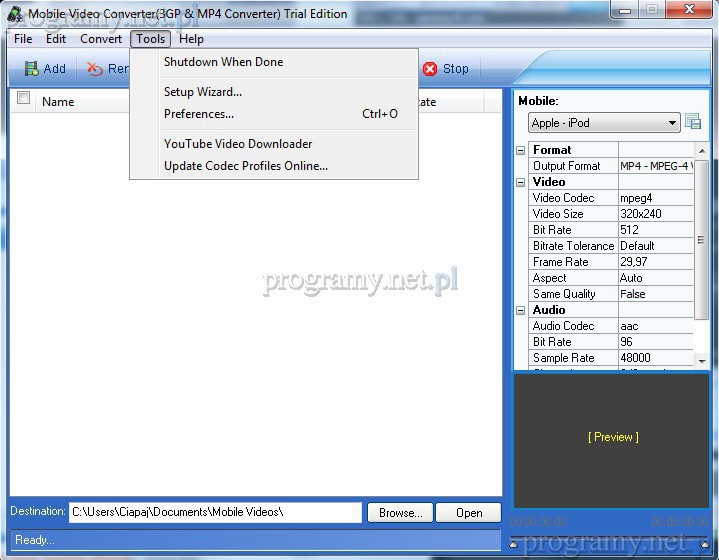Choose Shutdown When Done from Tools menu
This screenshot has width=719, height=560.
(x=223, y=62)
